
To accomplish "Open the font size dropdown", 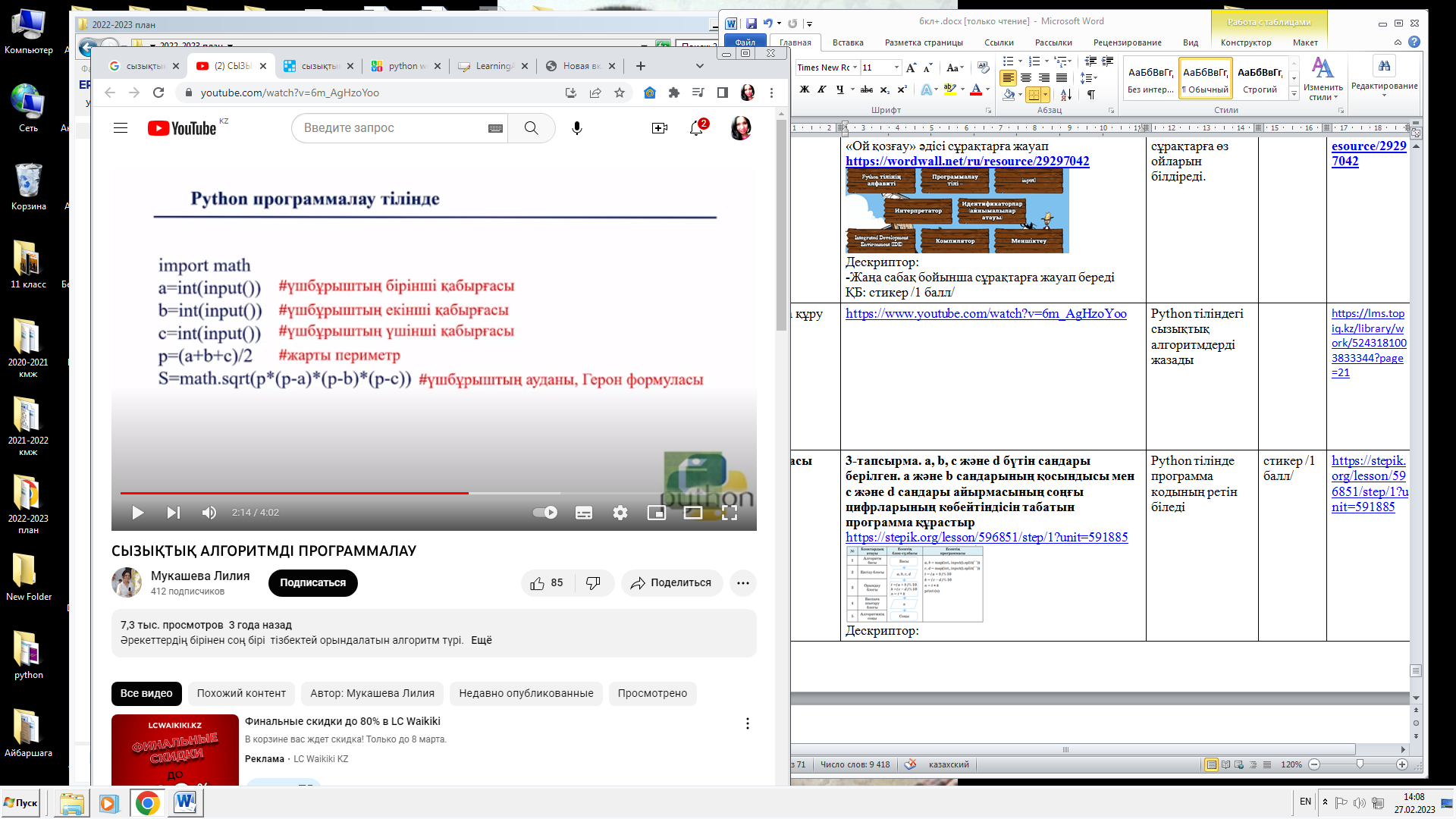I will (x=896, y=67).
